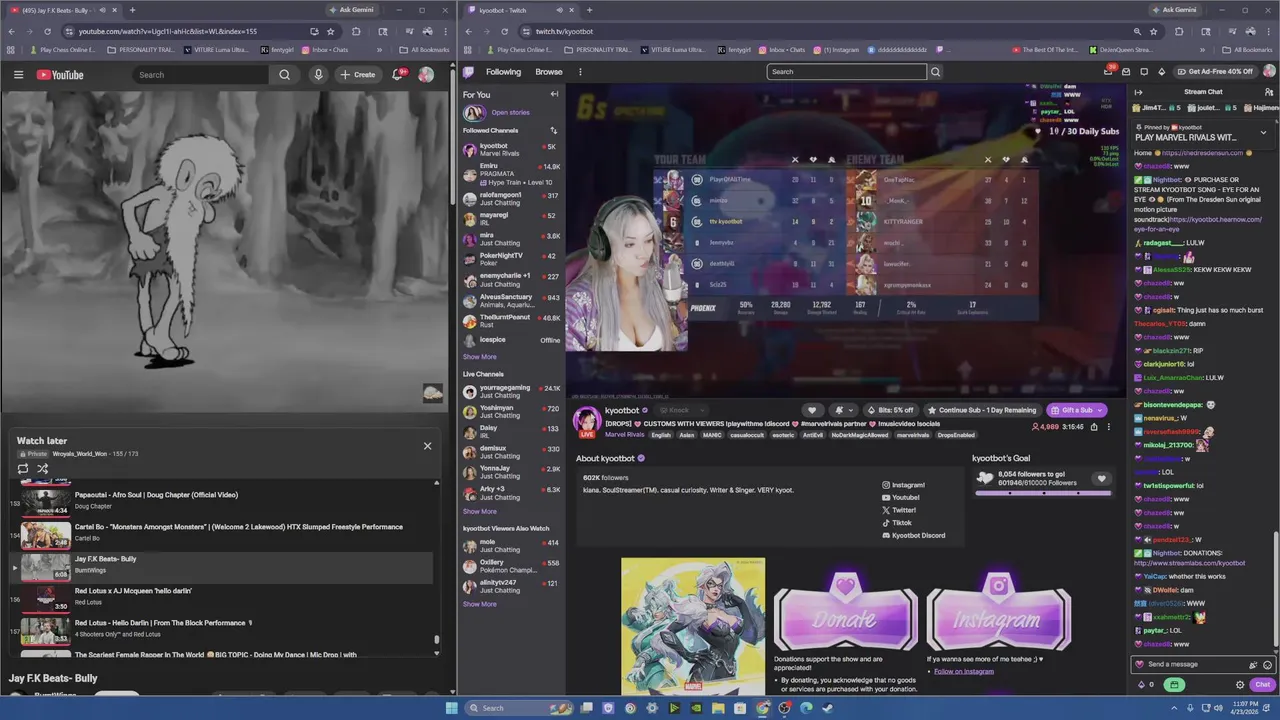The image size is (1280, 720).
Task: Open Twitch Get Bits icon
Action: coord(1162,72)
